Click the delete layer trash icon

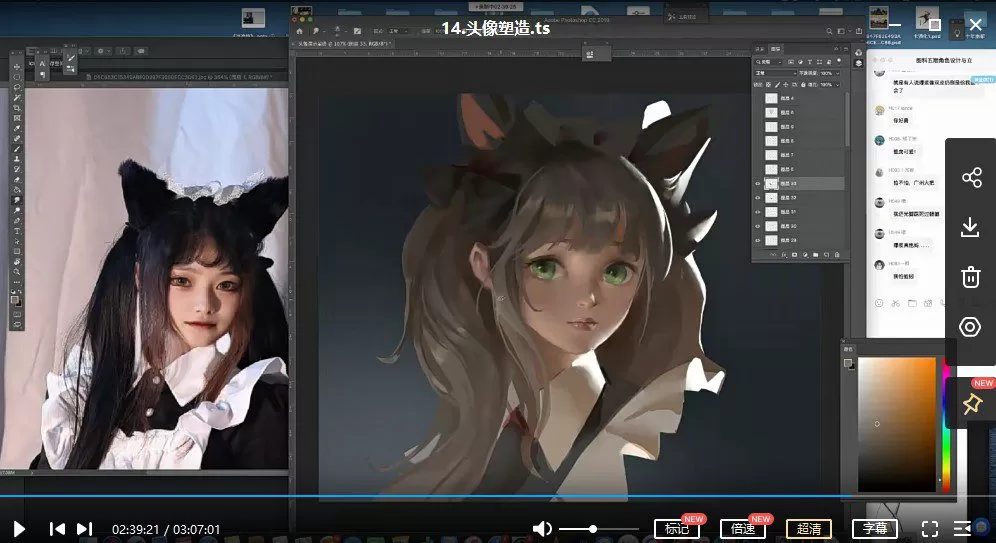click(x=837, y=255)
